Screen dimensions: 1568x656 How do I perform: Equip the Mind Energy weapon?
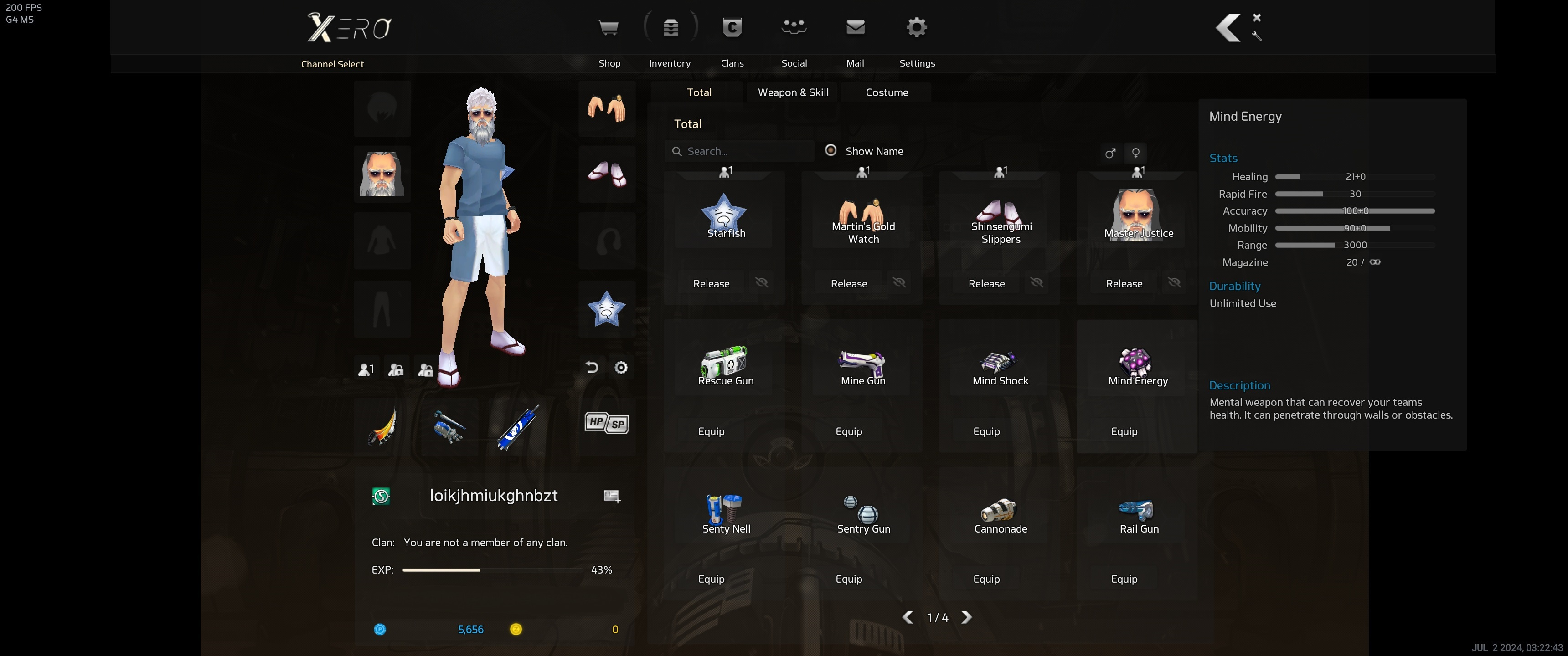[1124, 431]
